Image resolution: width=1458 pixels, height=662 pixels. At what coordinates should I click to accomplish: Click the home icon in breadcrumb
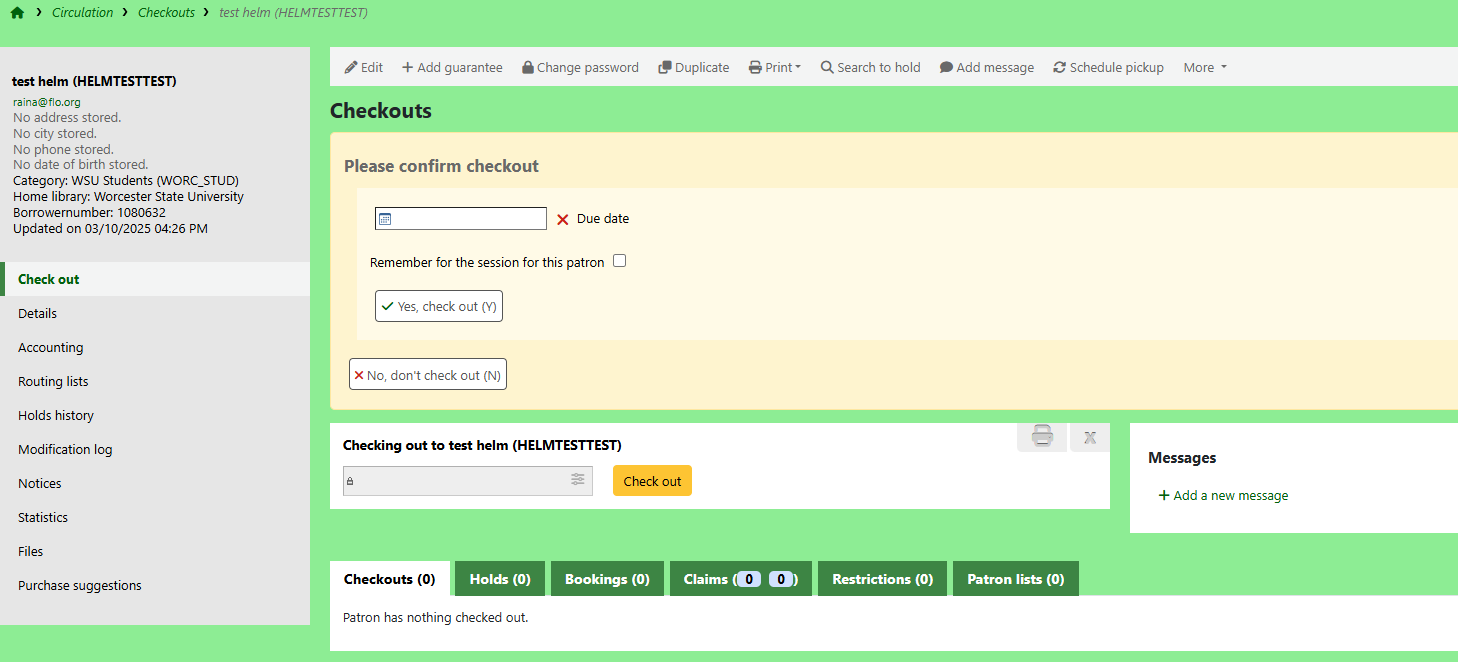17,13
